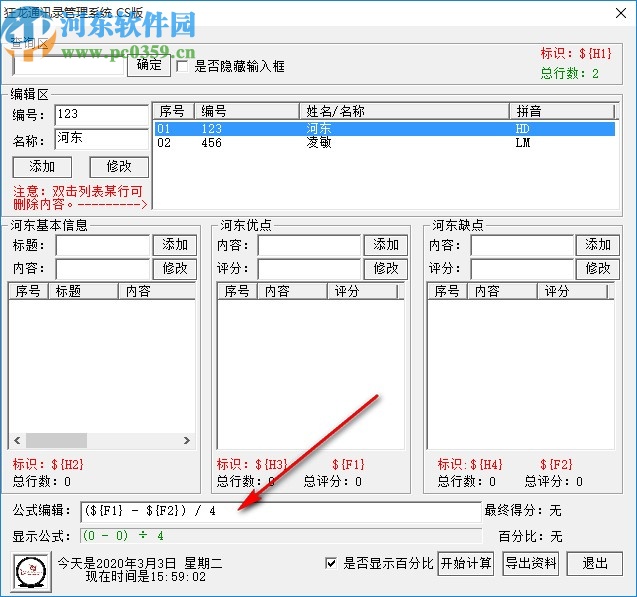Click the 内容 input in 河东缺点
This screenshot has height=597, width=637.
[522, 245]
